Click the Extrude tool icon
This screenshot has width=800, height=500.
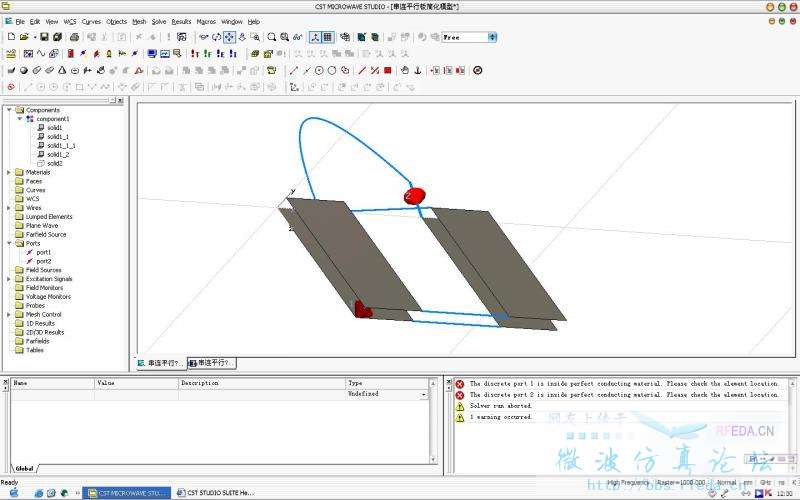click(88, 70)
